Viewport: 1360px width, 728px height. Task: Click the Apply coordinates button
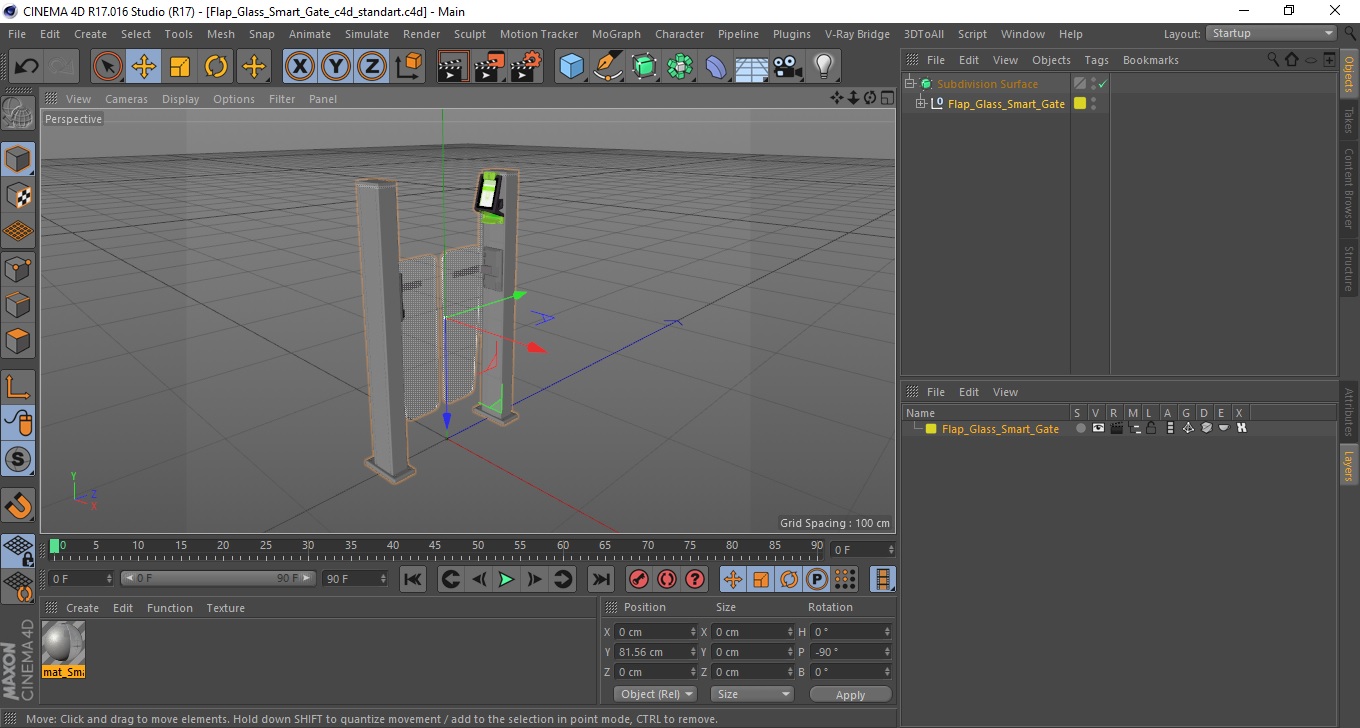click(x=850, y=695)
